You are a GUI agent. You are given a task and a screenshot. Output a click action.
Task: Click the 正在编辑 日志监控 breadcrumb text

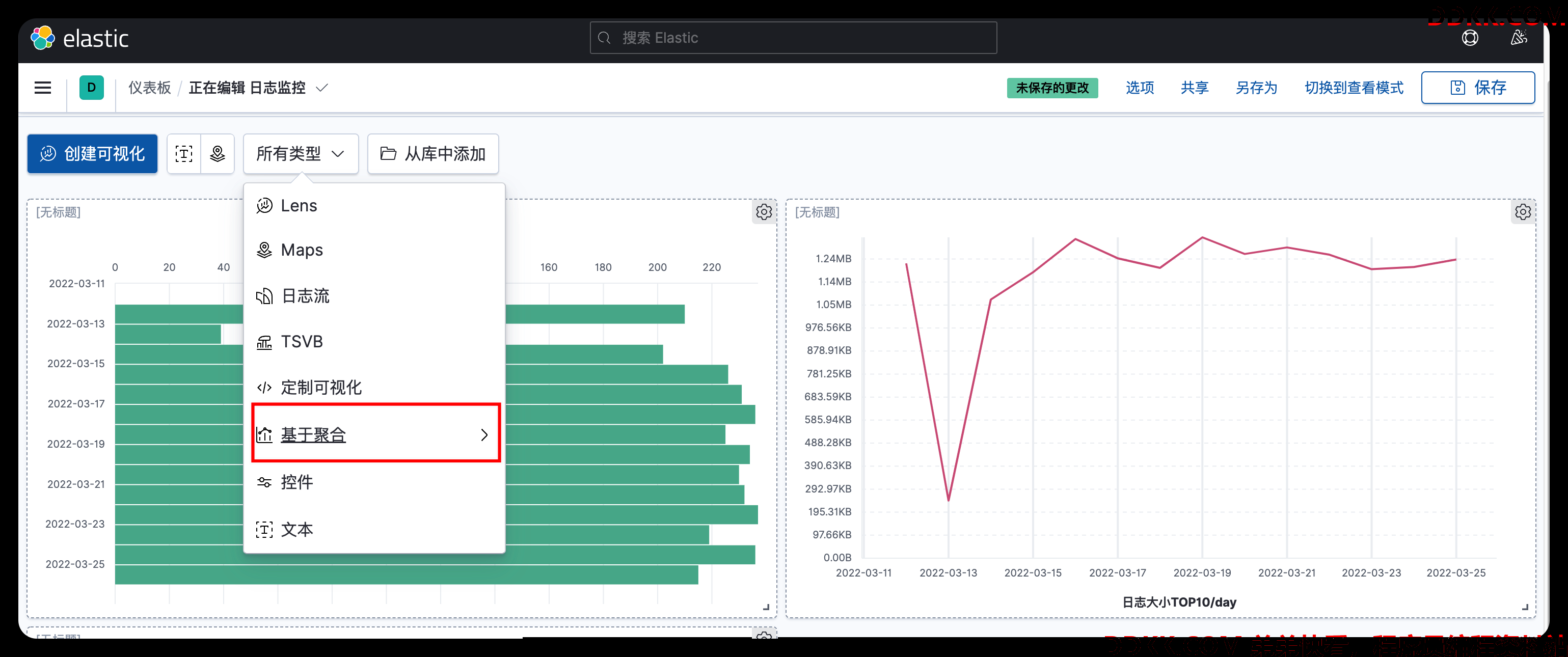[247, 88]
